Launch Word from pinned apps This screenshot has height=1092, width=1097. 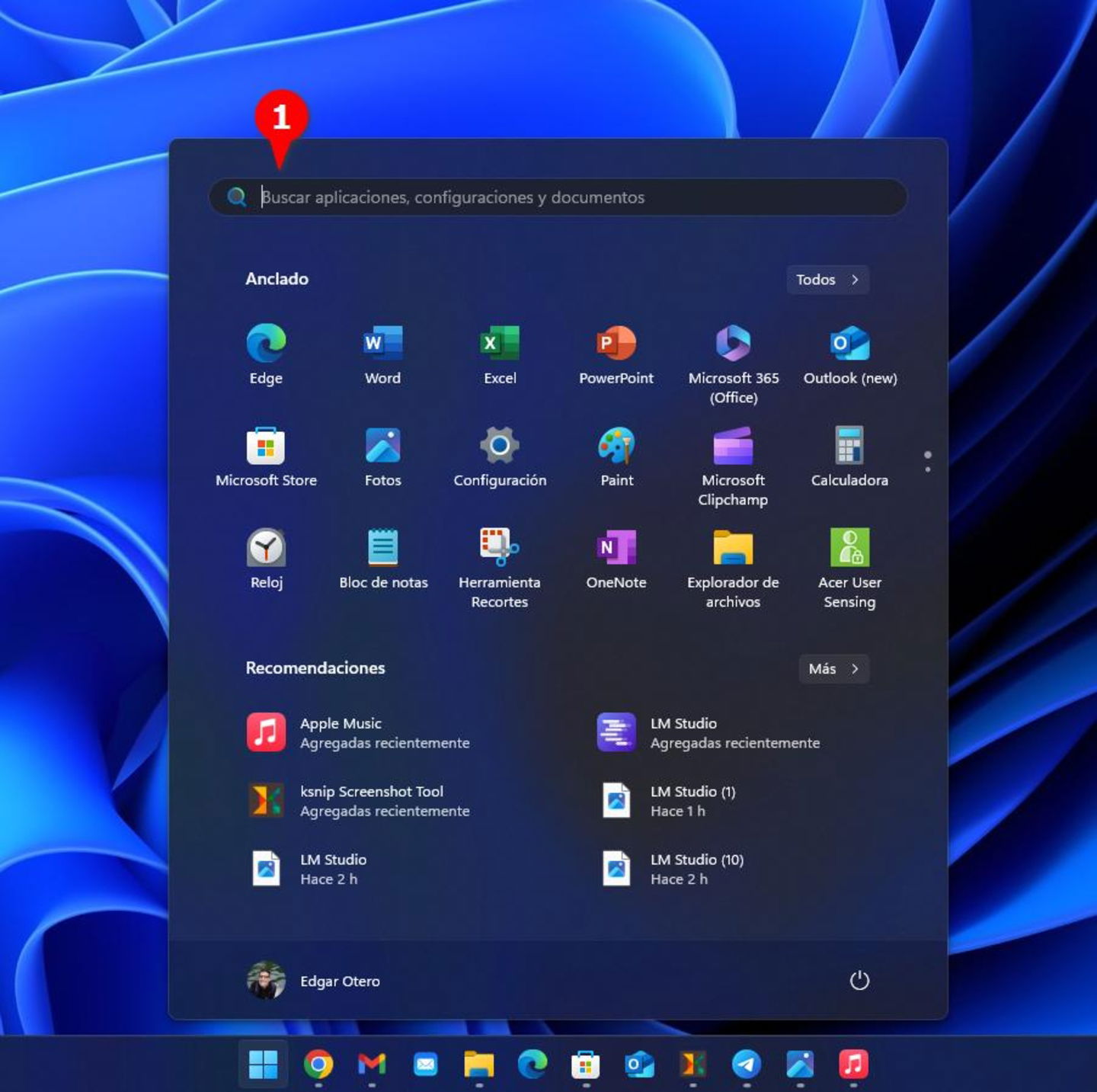pos(382,354)
